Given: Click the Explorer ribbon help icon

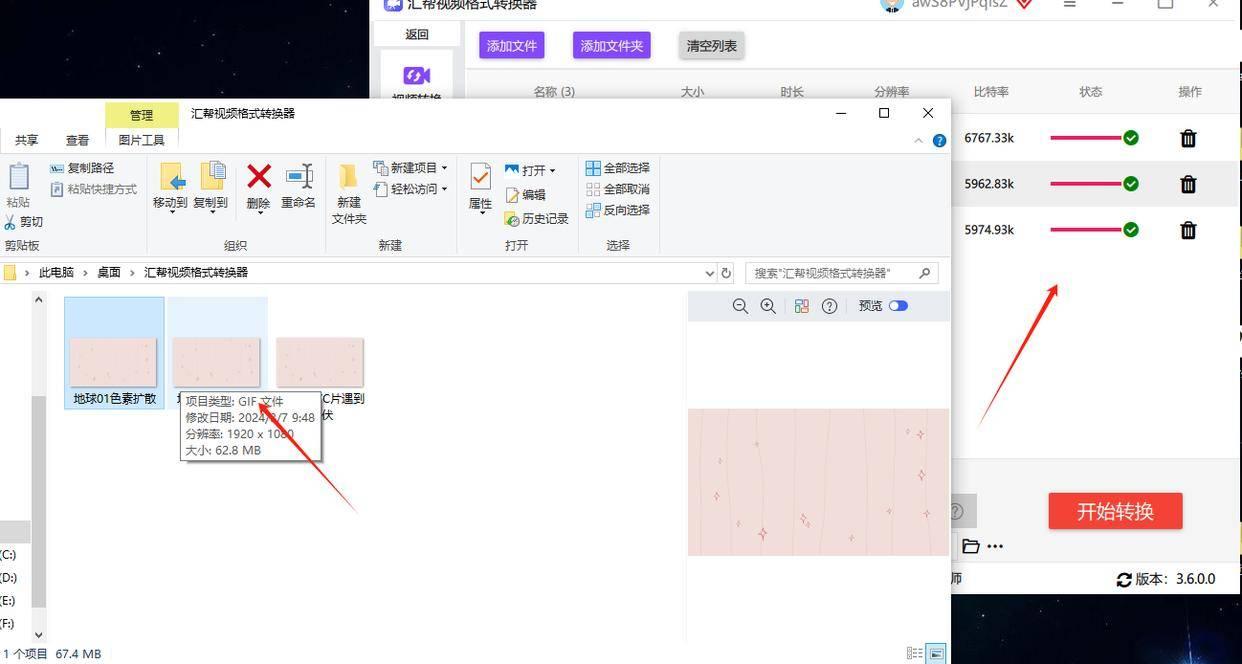Looking at the screenshot, I should [x=939, y=140].
